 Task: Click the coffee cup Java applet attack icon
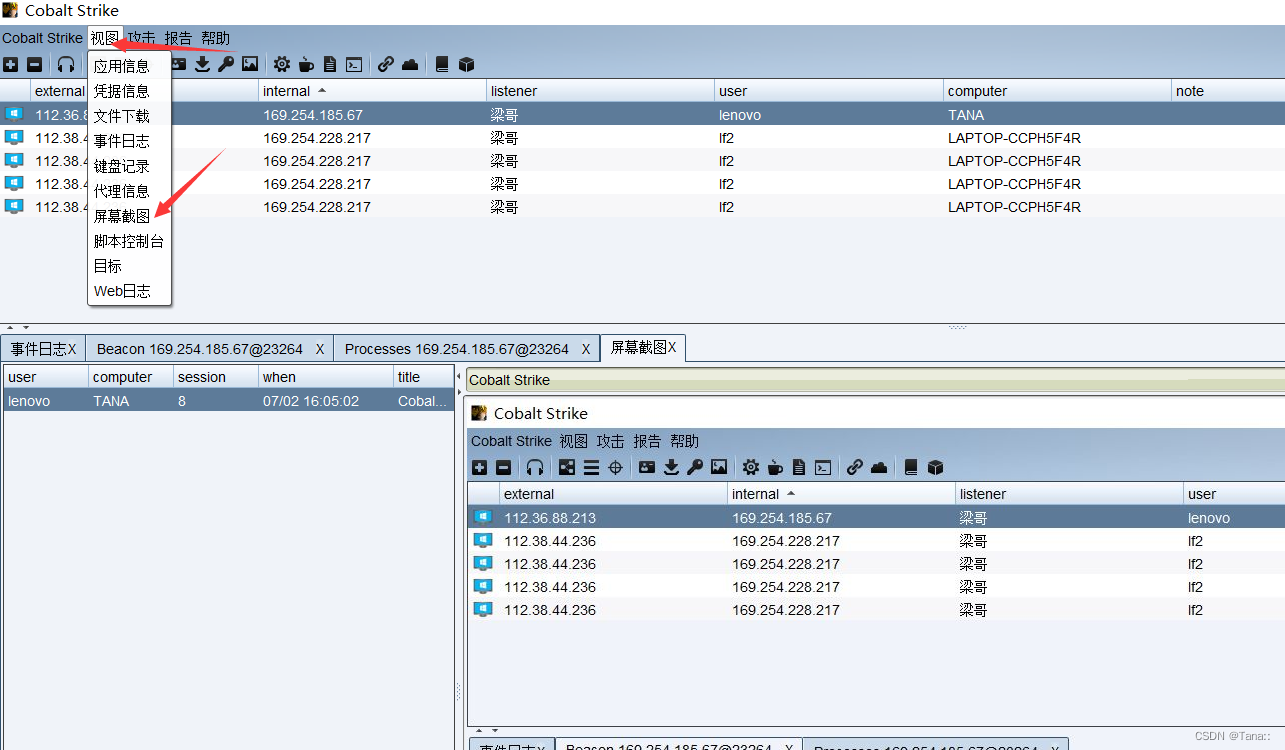pyautogui.click(x=306, y=64)
